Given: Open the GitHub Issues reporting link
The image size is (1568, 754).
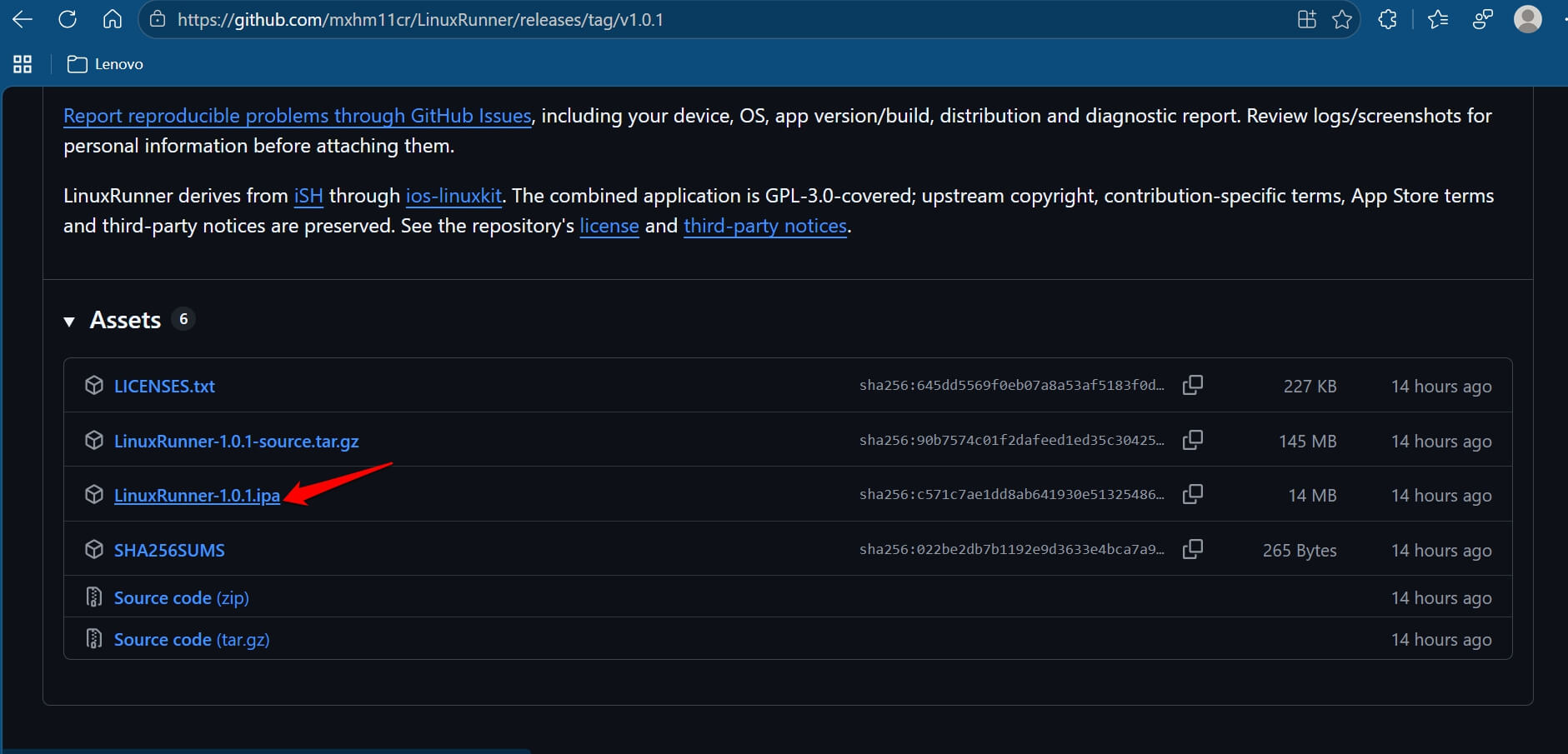Looking at the screenshot, I should pyautogui.click(x=298, y=116).
